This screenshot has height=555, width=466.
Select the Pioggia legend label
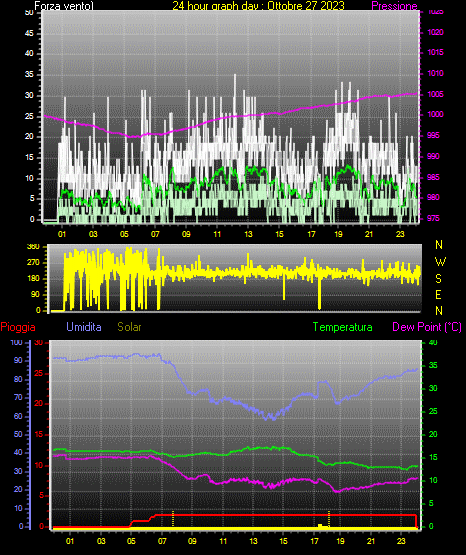[x=18, y=327]
